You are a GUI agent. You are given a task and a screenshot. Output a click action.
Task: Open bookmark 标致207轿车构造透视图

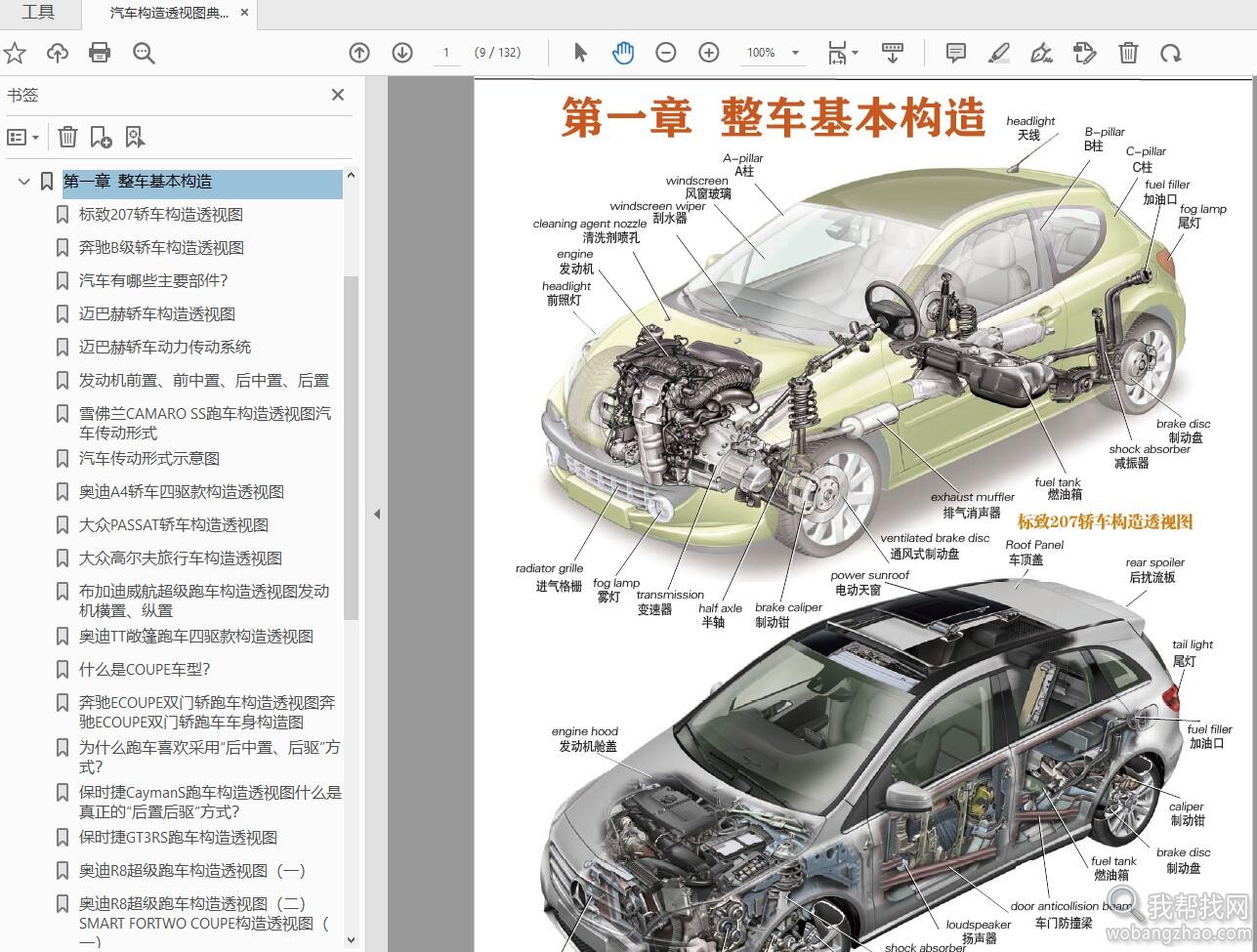tap(161, 214)
